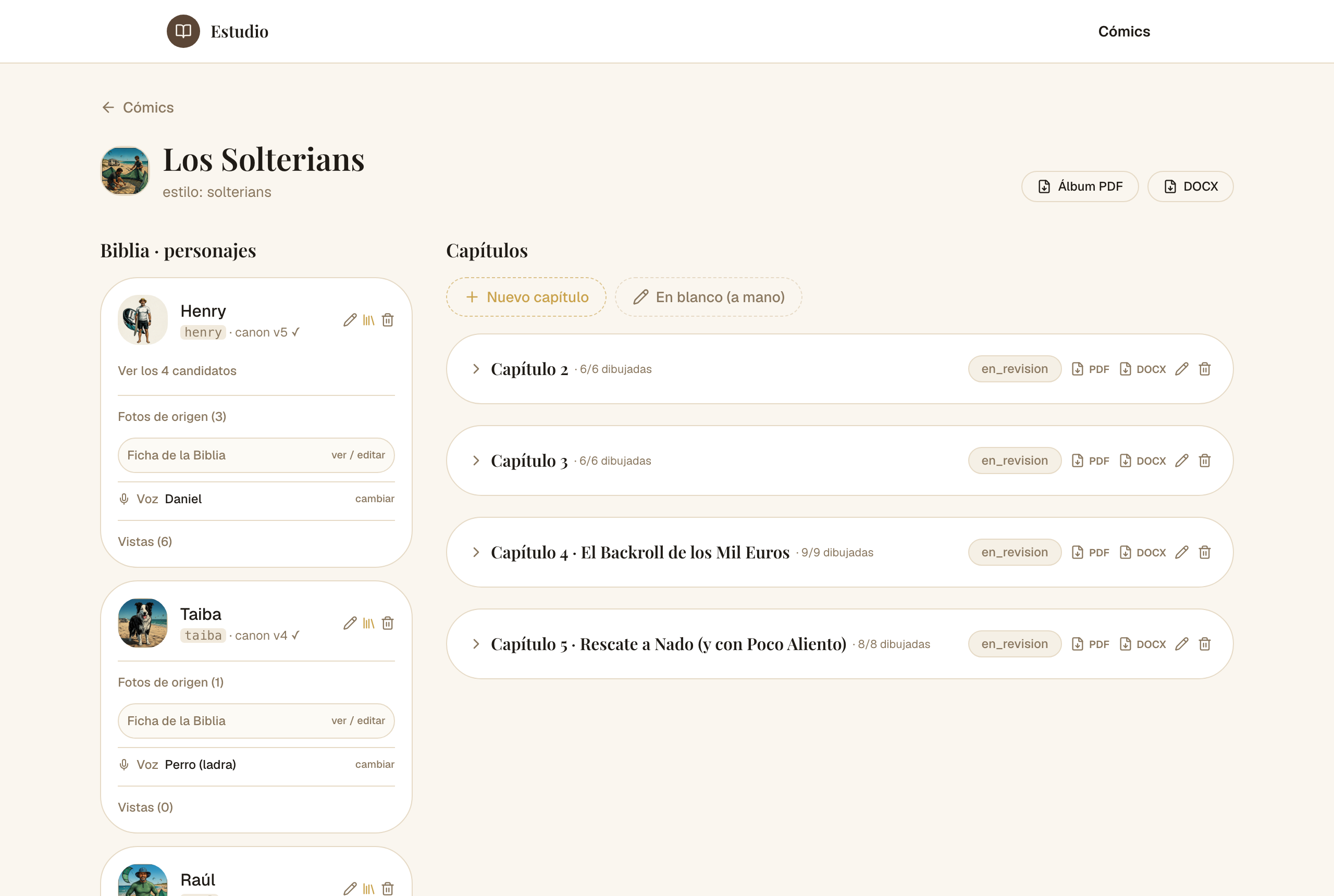Edit Capítulo 5 with pencil icon
The image size is (1334, 896).
click(x=1181, y=644)
